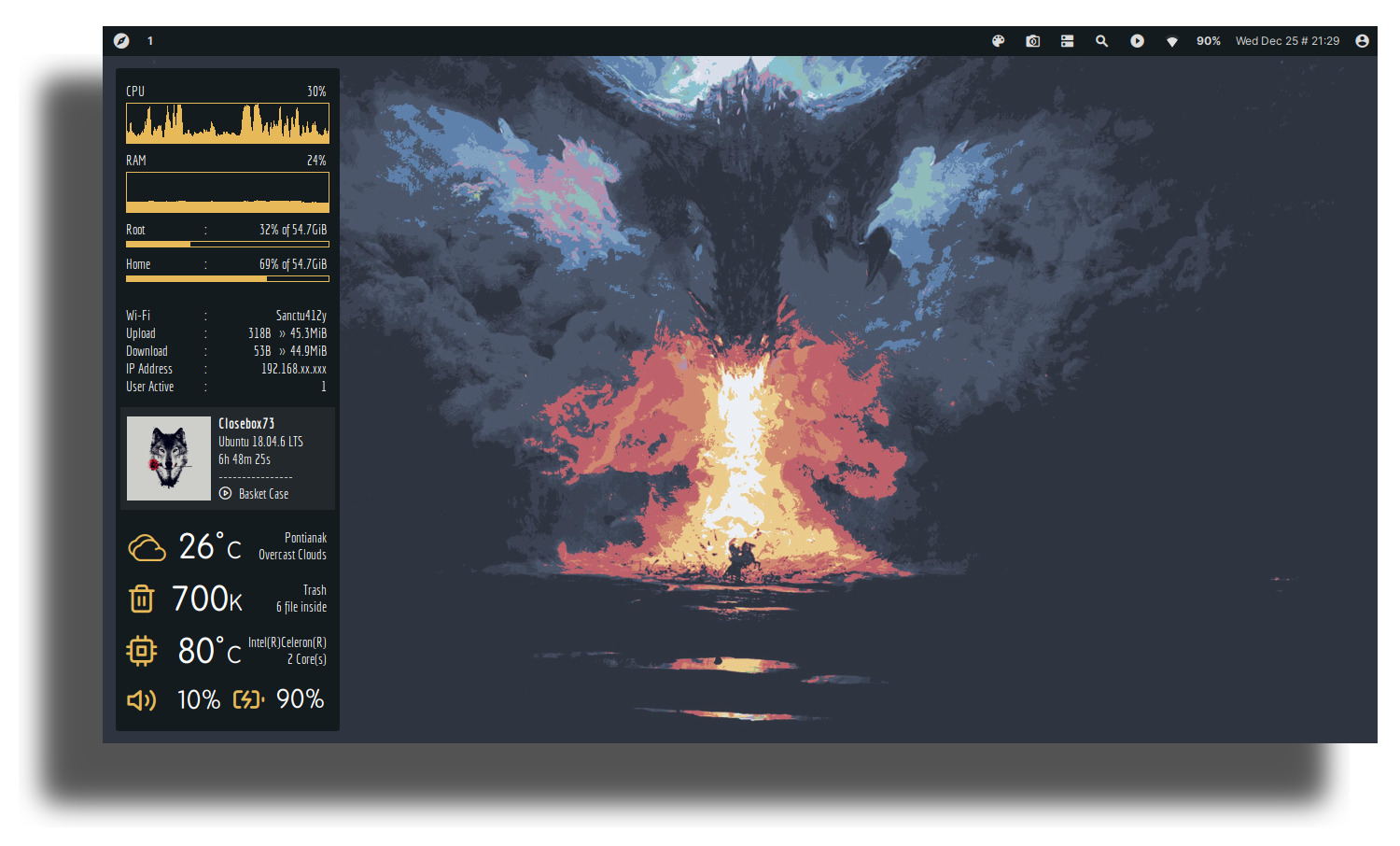Click the Closebox73 username text
Viewport: 1400px width, 846px height.
point(246,424)
